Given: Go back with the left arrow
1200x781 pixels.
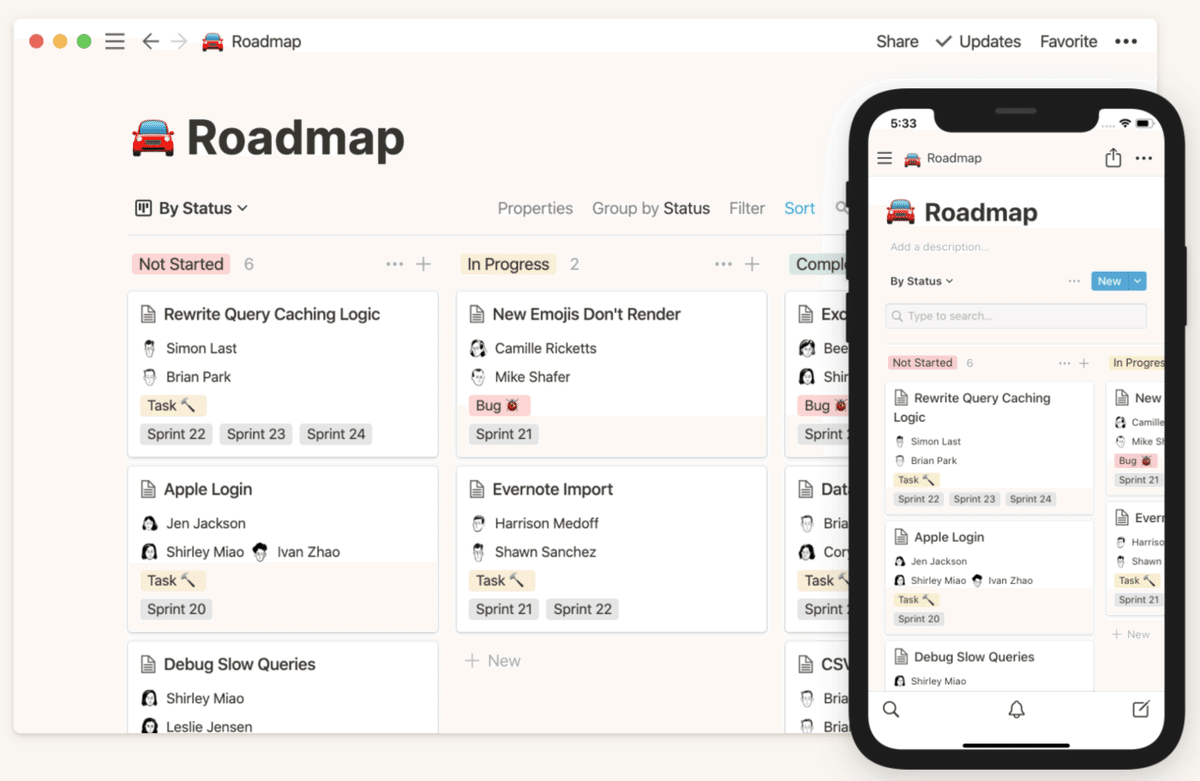Looking at the screenshot, I should (x=150, y=41).
